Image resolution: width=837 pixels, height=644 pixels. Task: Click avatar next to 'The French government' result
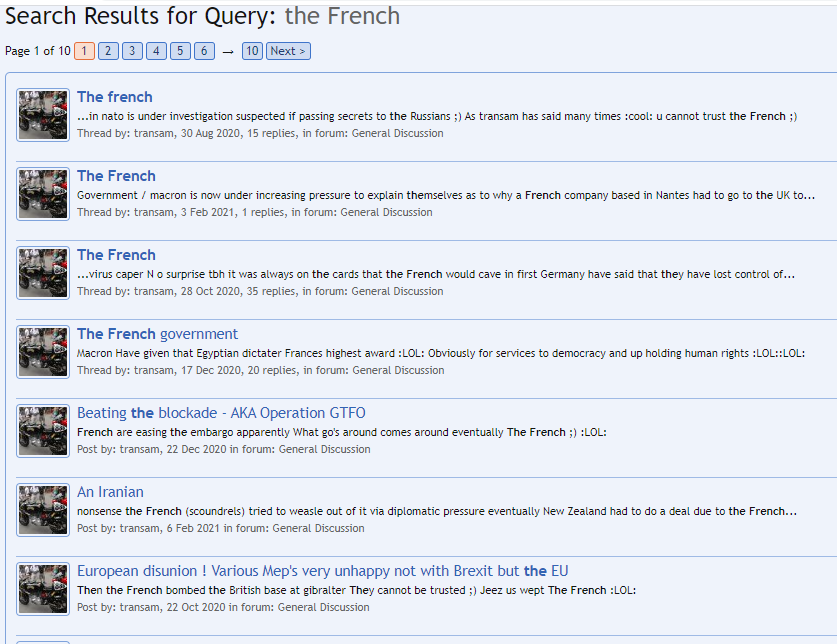point(43,352)
